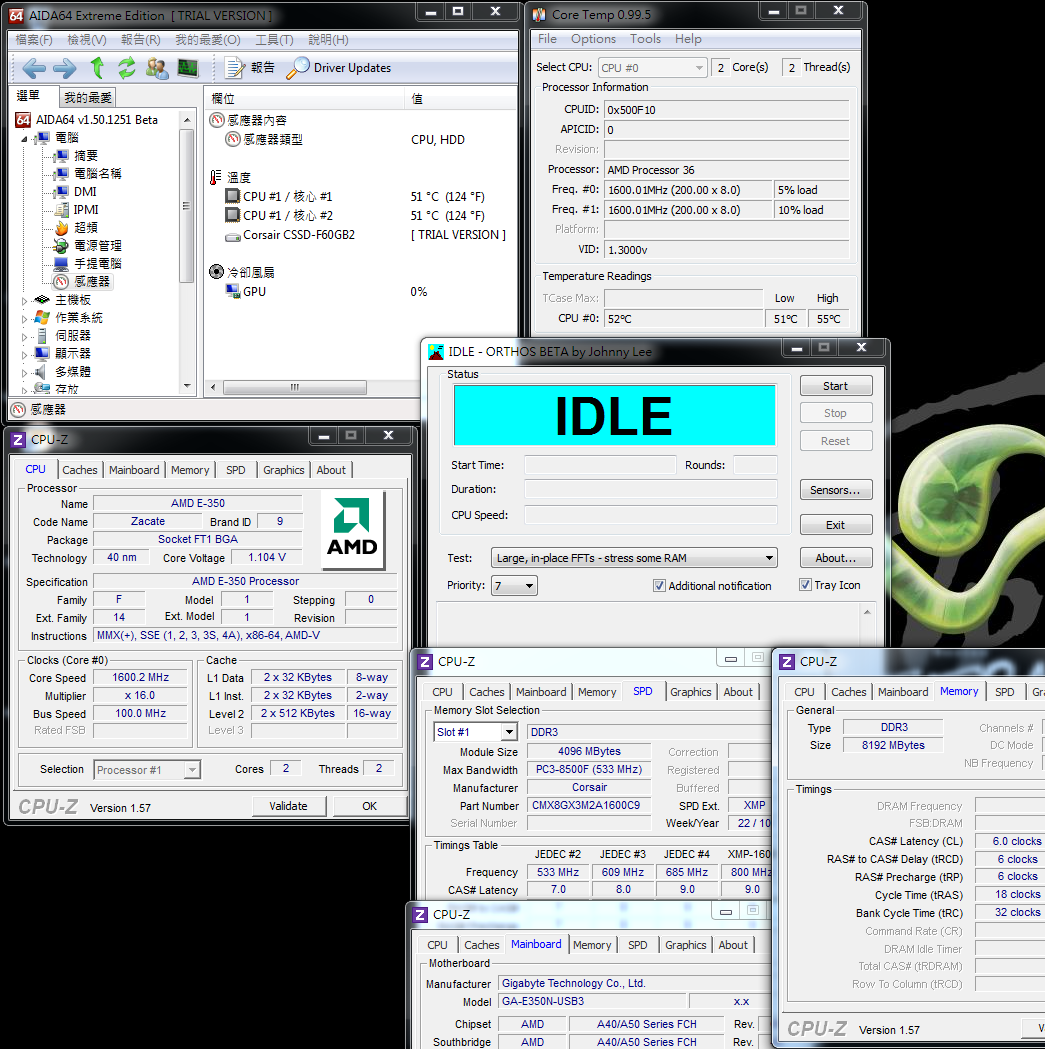Viewport: 1045px width, 1049px height.
Task: Click the cyan IDLE status panel
Action: (x=614, y=415)
